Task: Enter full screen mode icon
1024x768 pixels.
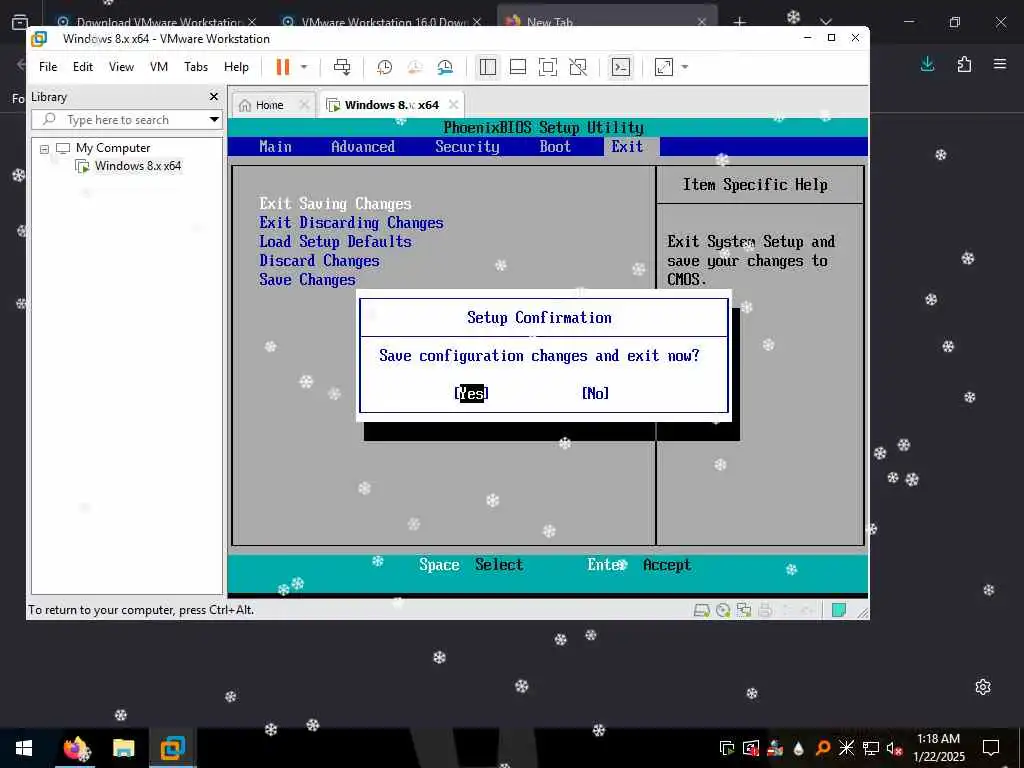Action: coord(548,67)
